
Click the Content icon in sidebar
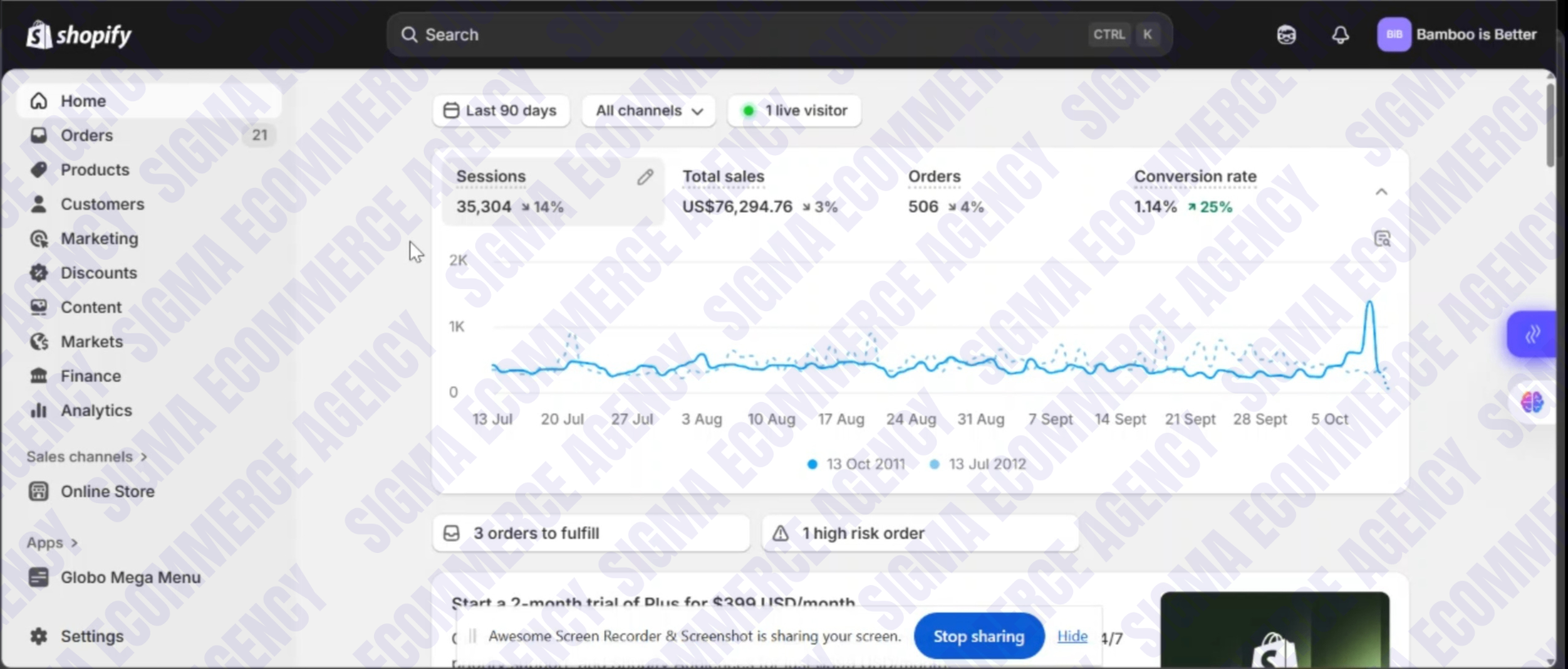(x=38, y=307)
